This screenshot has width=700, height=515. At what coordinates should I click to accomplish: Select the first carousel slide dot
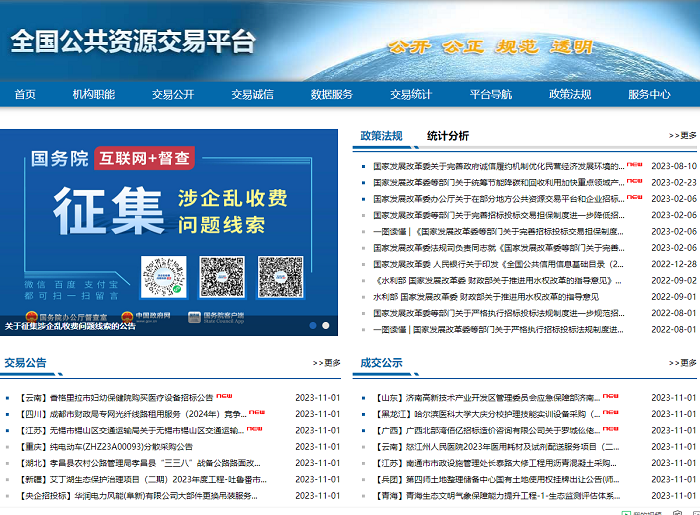313,325
